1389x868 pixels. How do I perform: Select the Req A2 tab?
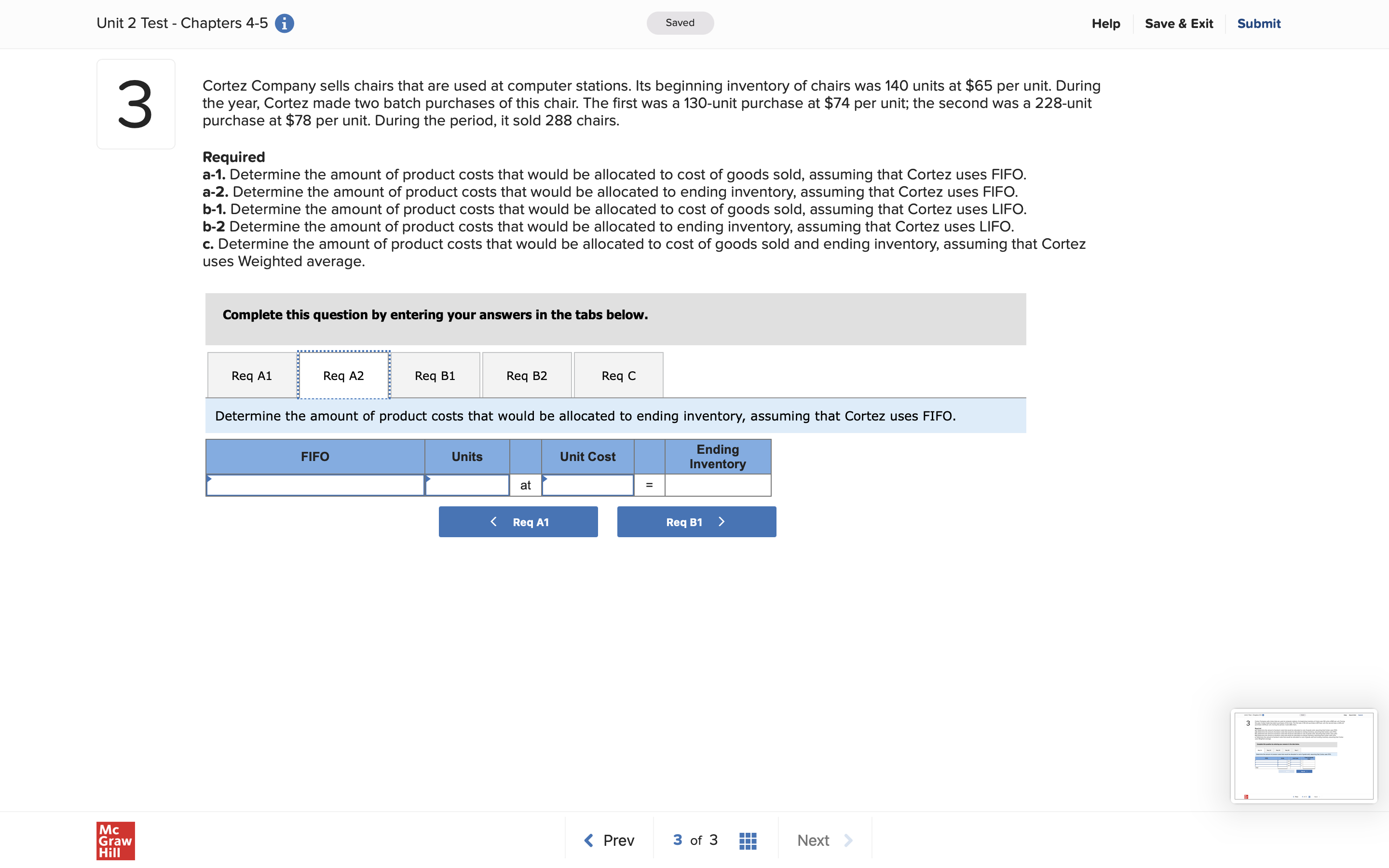pyautogui.click(x=343, y=376)
